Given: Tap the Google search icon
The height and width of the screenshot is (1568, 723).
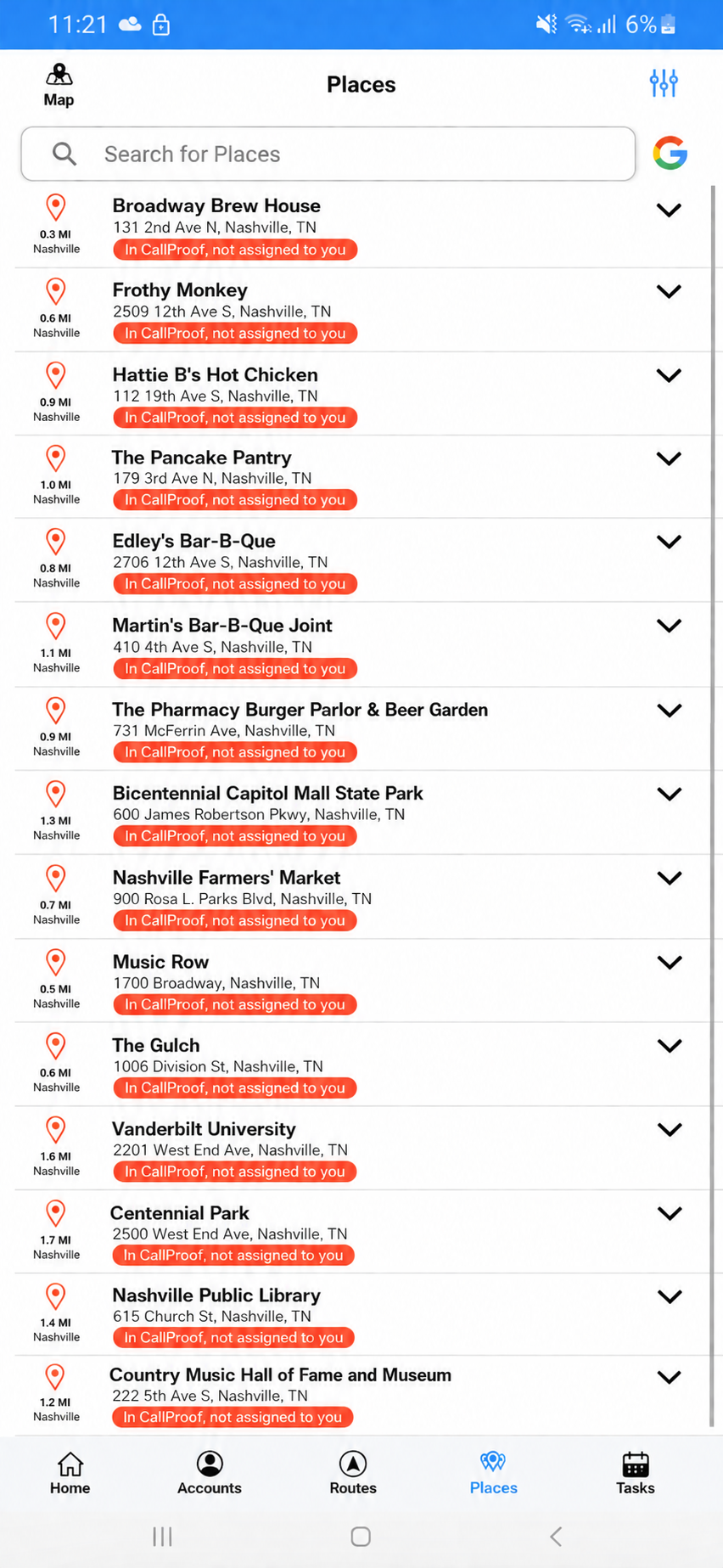Looking at the screenshot, I should coord(670,154).
